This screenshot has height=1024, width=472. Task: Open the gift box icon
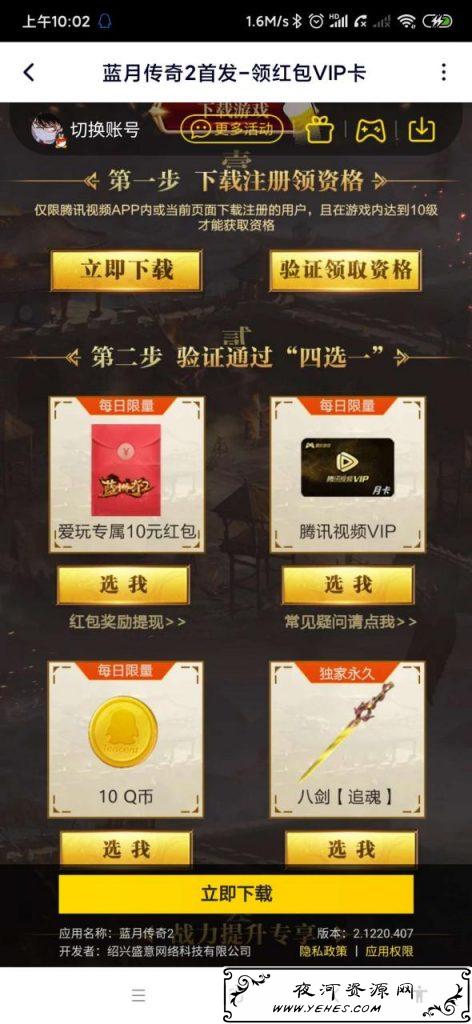tap(320, 129)
